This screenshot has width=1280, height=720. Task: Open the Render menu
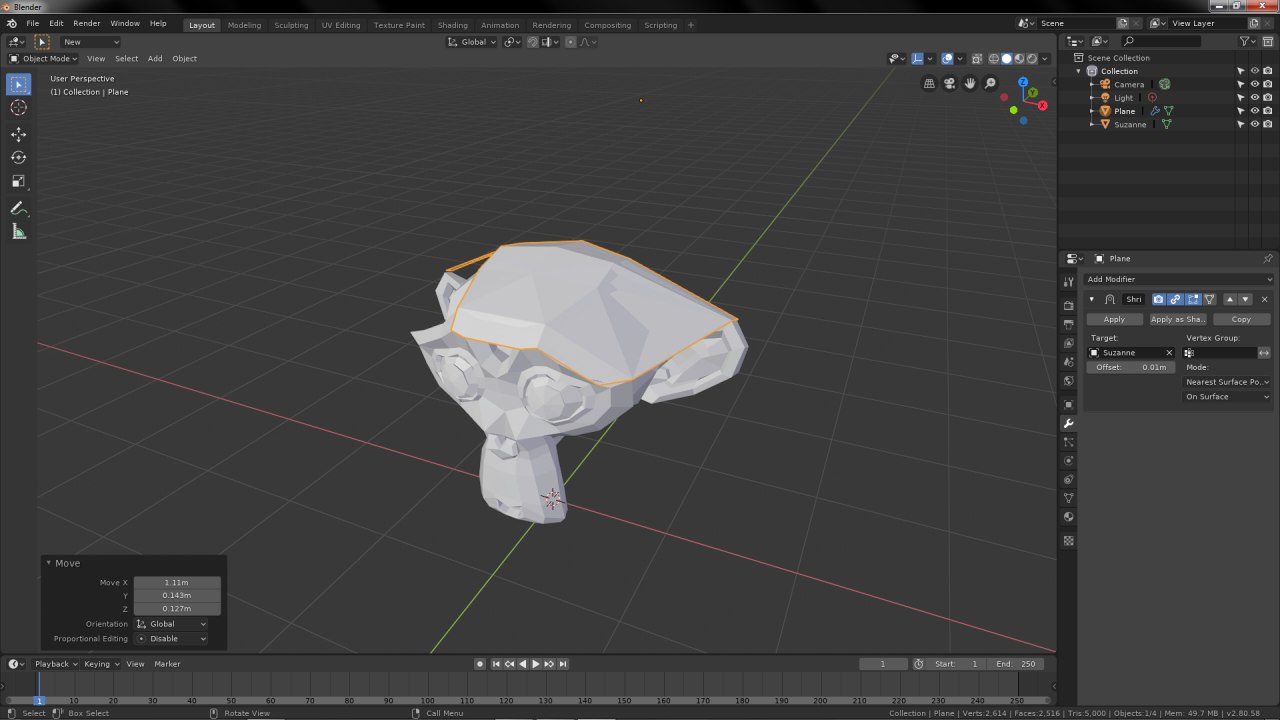pyautogui.click(x=86, y=23)
